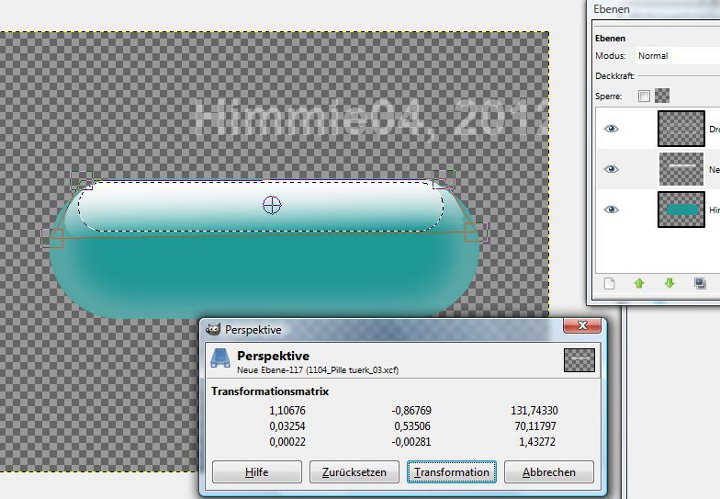720x499 pixels.
Task: Hide the bottom 'Hin…' layer eye icon
Action: (611, 209)
